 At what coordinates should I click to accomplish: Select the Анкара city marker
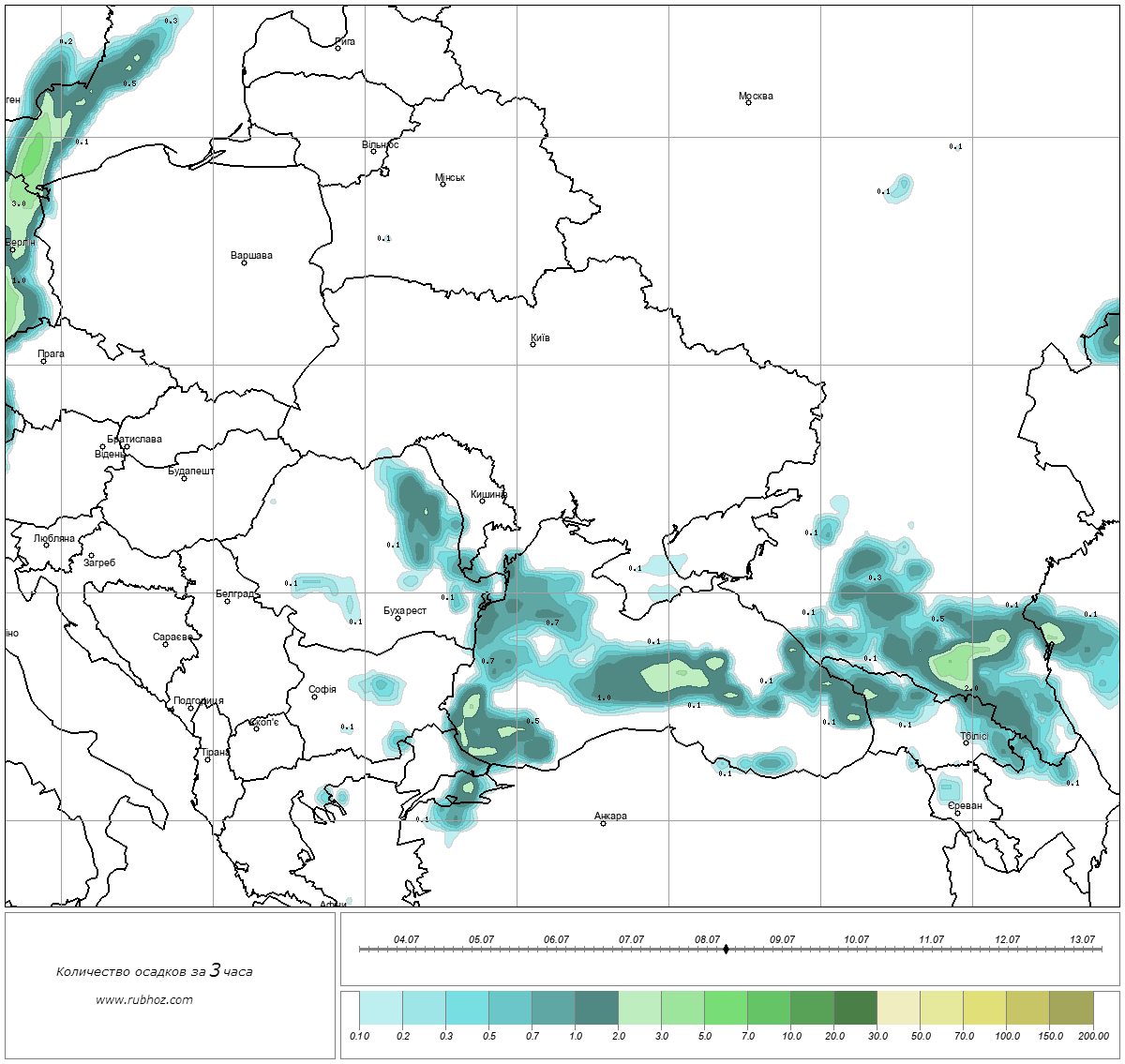click(603, 823)
